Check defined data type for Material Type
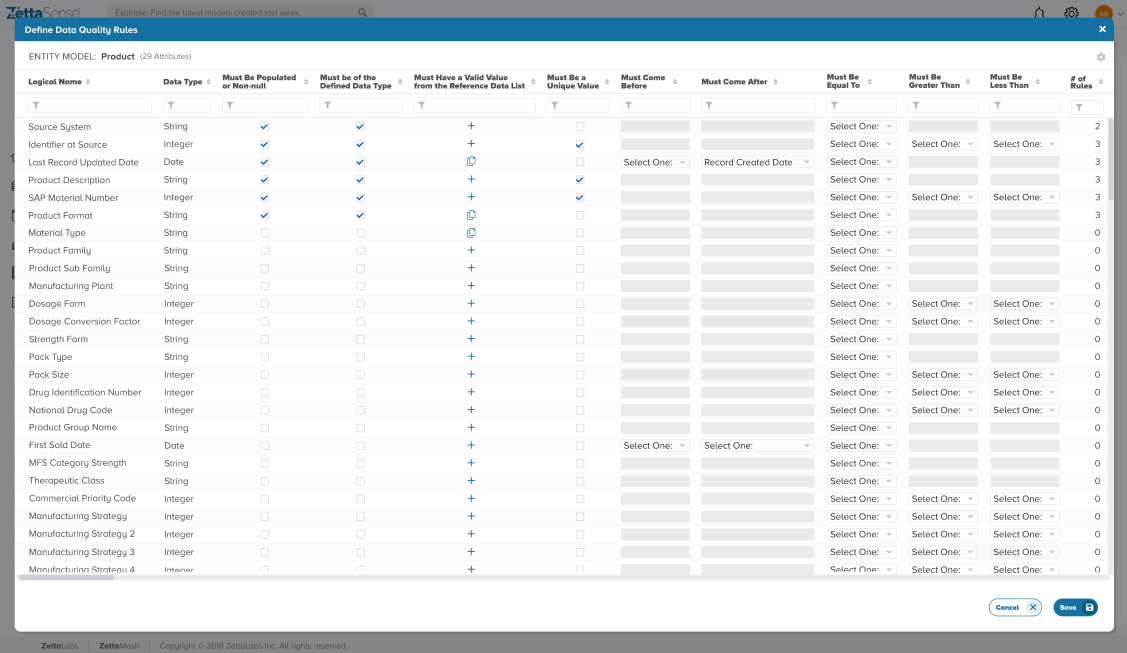Image resolution: width=1127 pixels, height=653 pixels. (360, 233)
